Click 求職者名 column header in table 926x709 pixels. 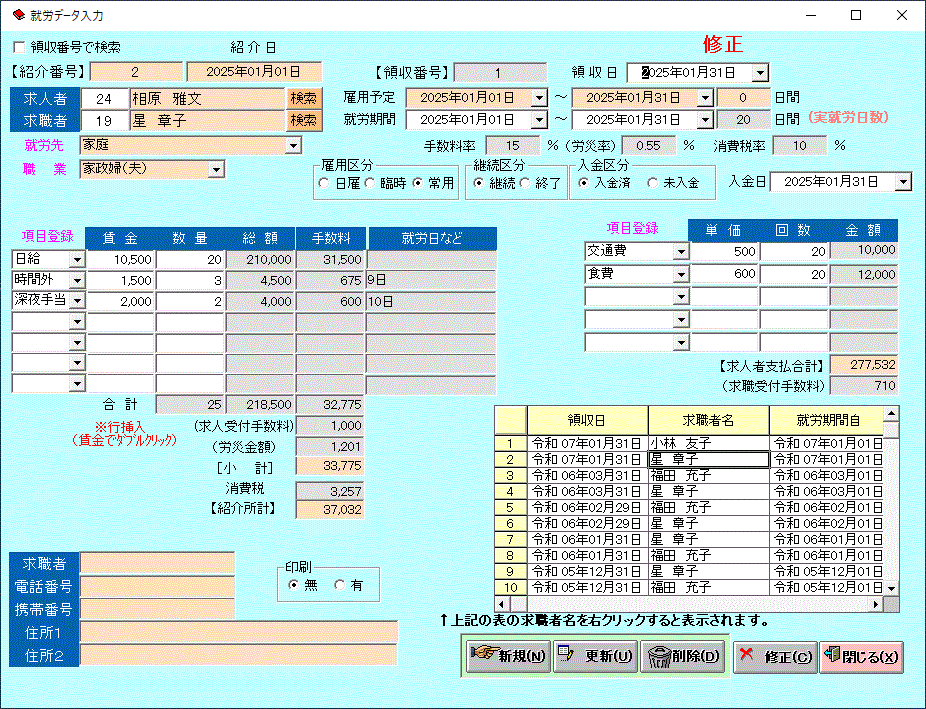pos(709,420)
